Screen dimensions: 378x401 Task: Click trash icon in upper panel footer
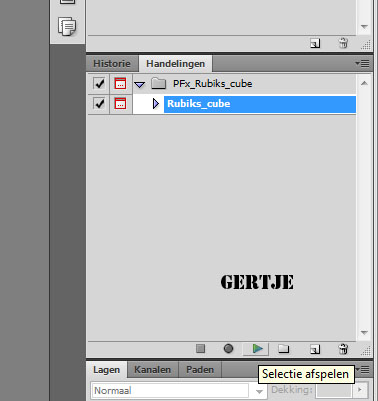[x=343, y=43]
